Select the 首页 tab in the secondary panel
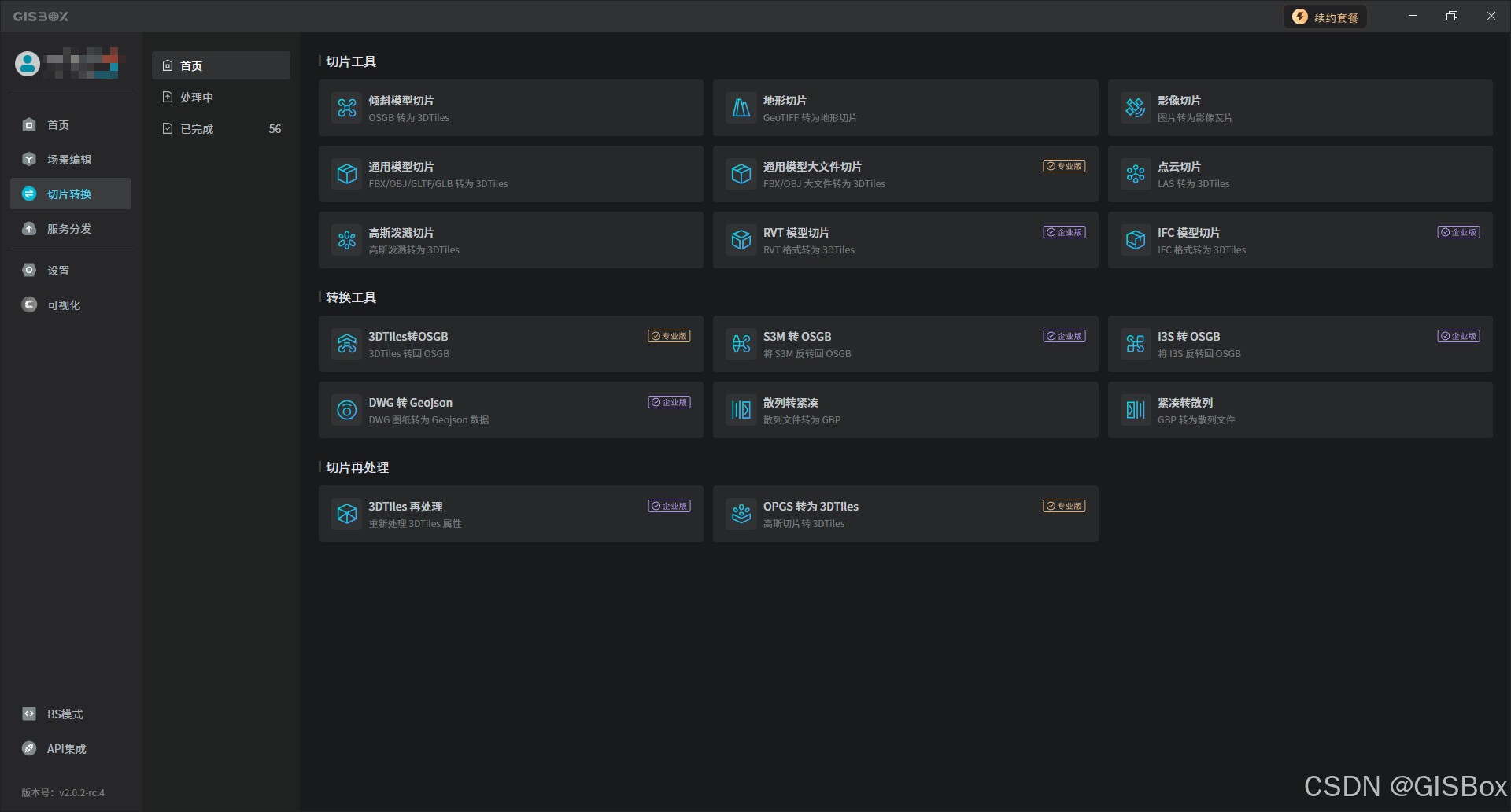 click(221, 65)
